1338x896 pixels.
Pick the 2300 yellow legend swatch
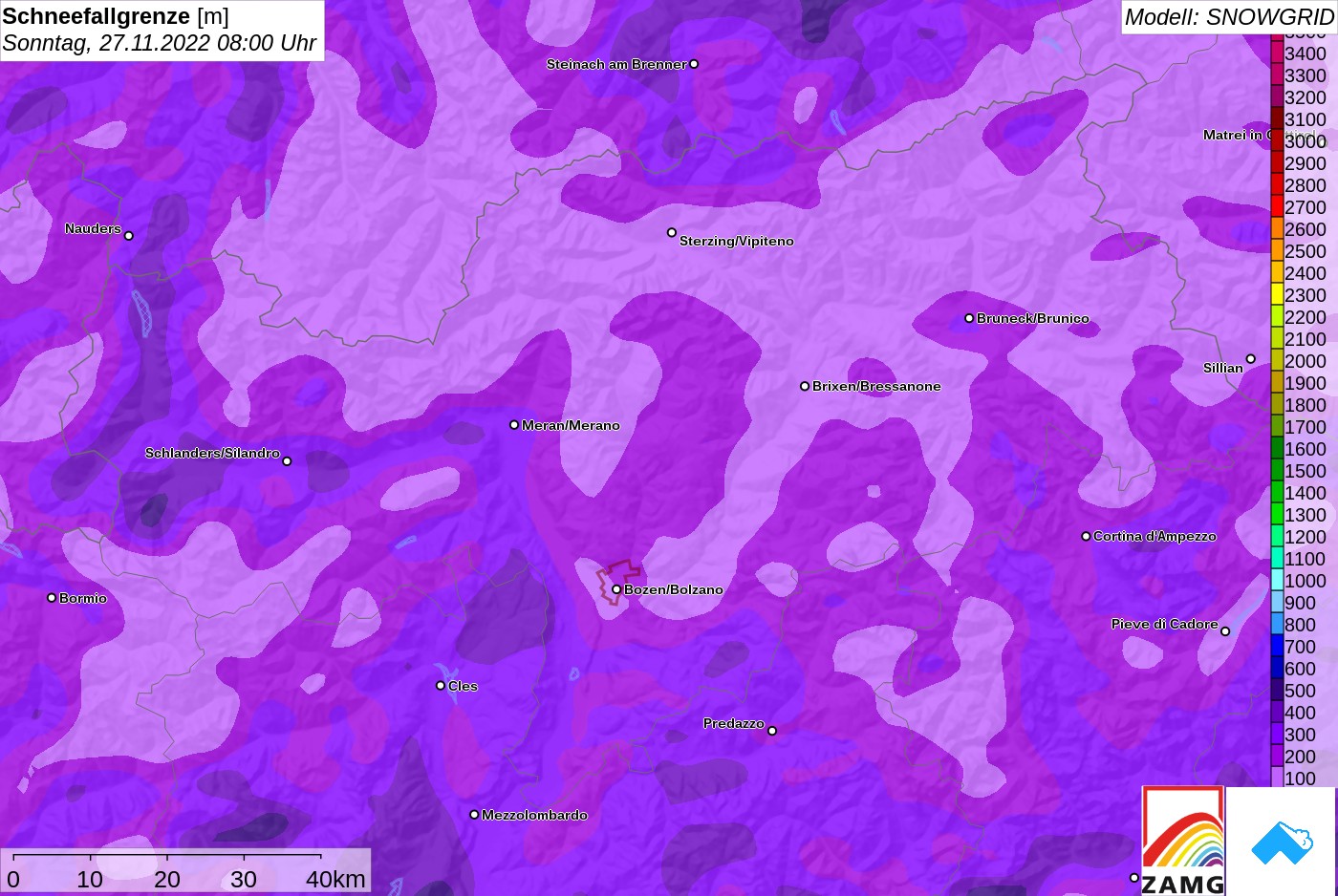[1277, 294]
